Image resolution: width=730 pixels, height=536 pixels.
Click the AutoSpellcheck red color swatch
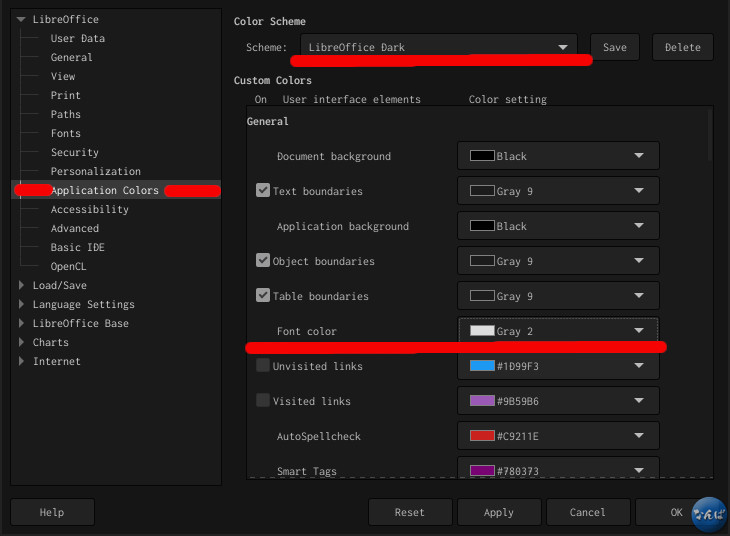click(x=482, y=436)
